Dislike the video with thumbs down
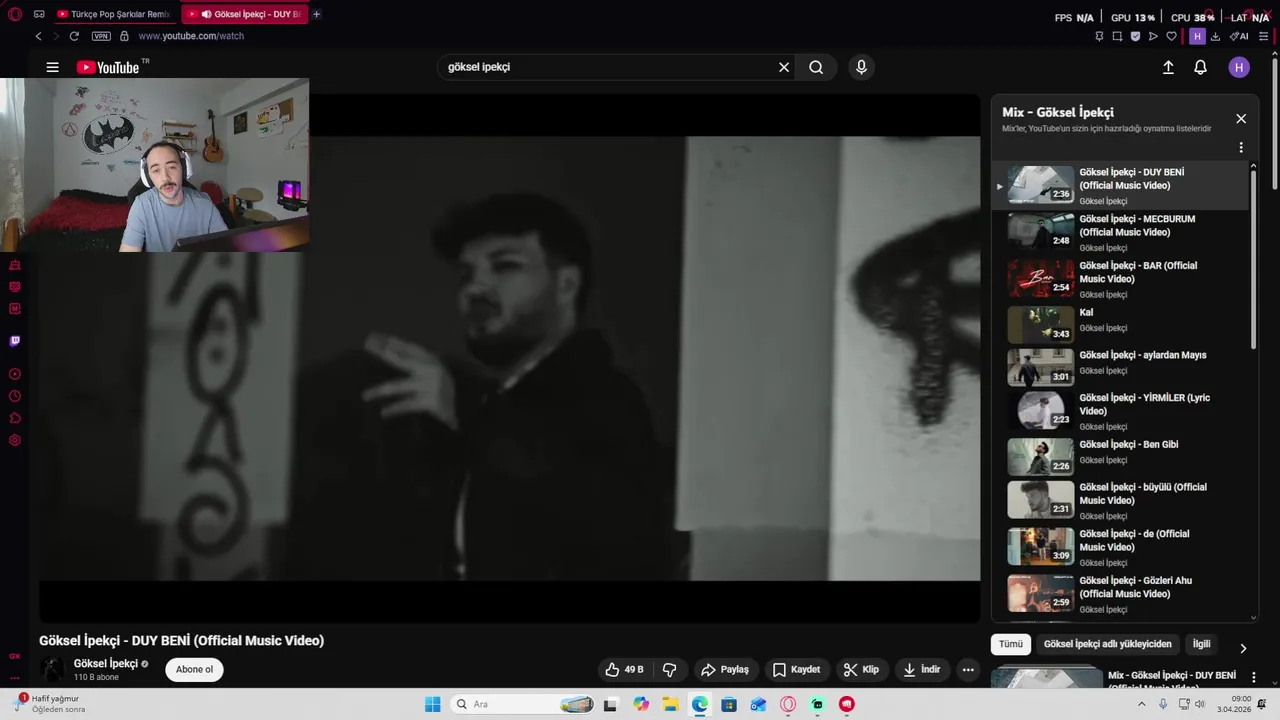This screenshot has width=1280, height=720. click(670, 669)
